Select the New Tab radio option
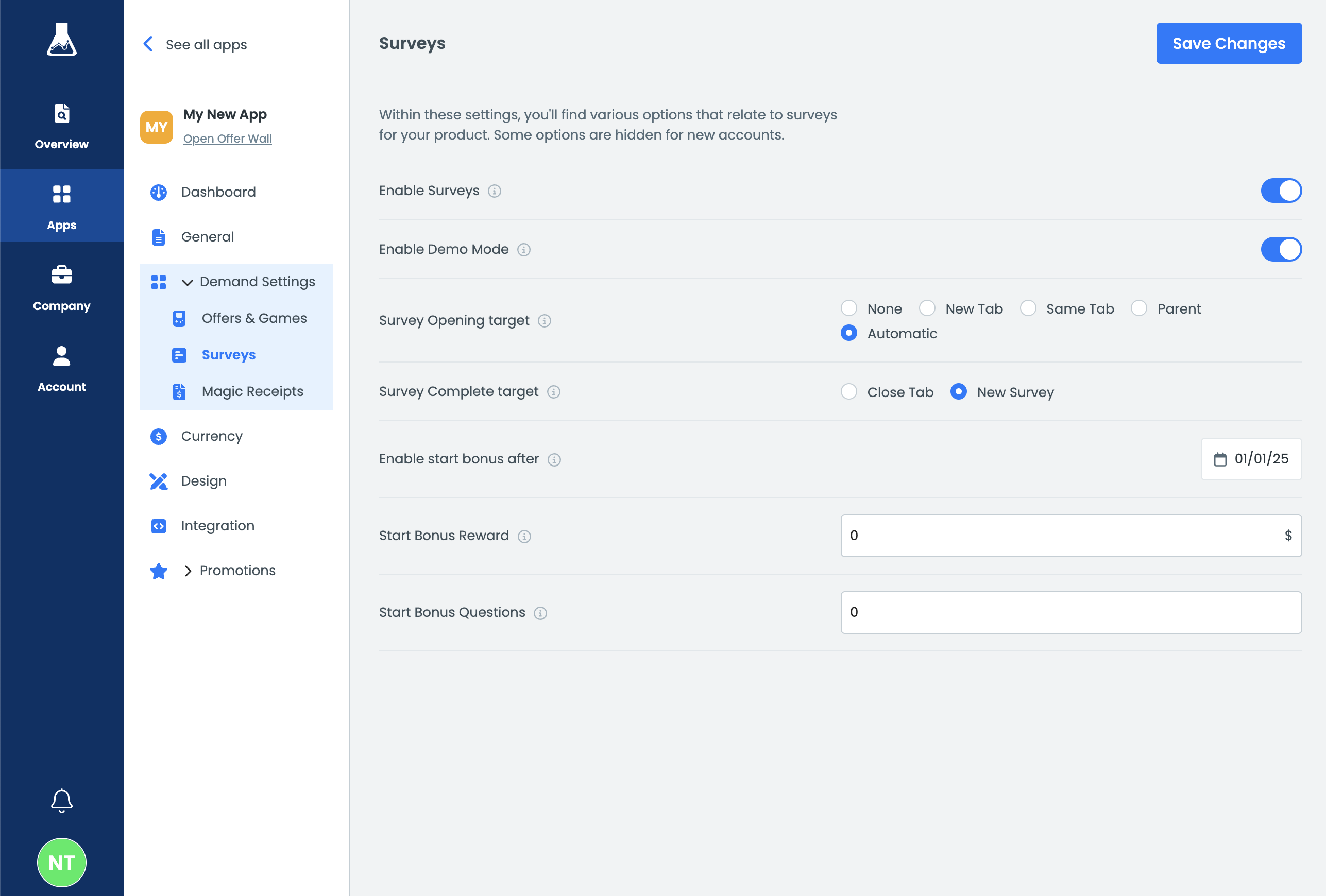Image resolution: width=1326 pixels, height=896 pixels. click(x=927, y=308)
